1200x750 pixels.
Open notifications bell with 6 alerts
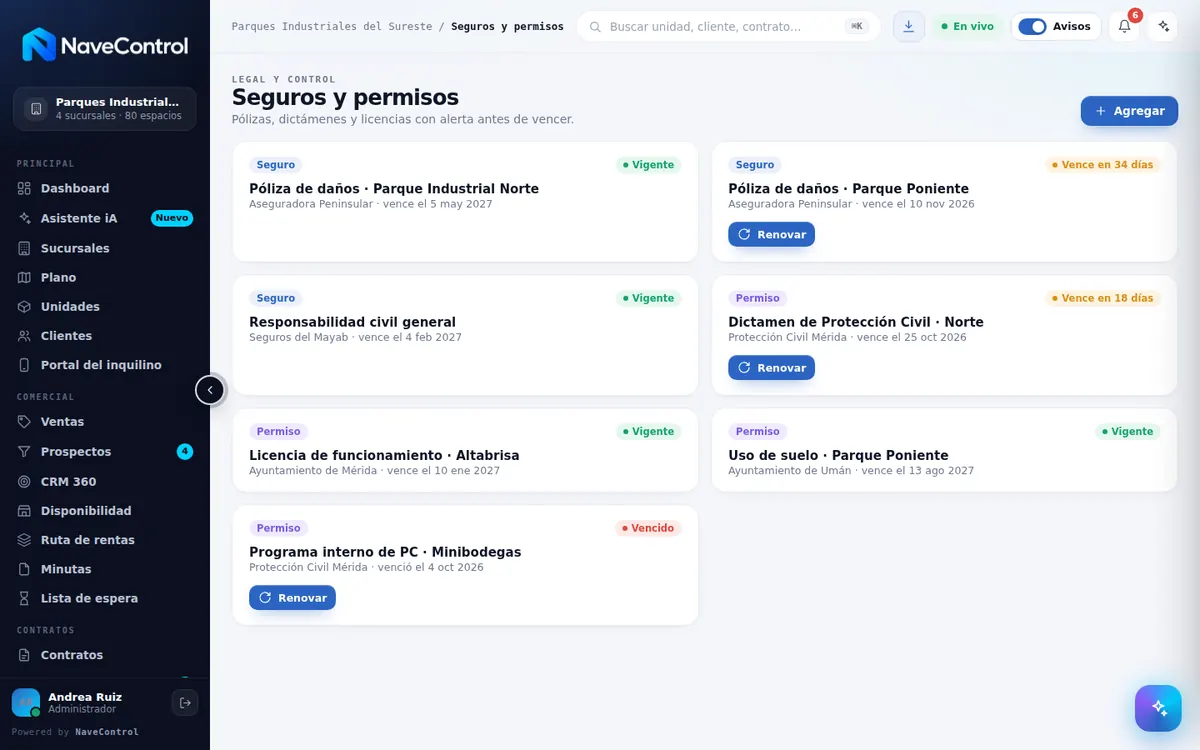coord(1124,26)
